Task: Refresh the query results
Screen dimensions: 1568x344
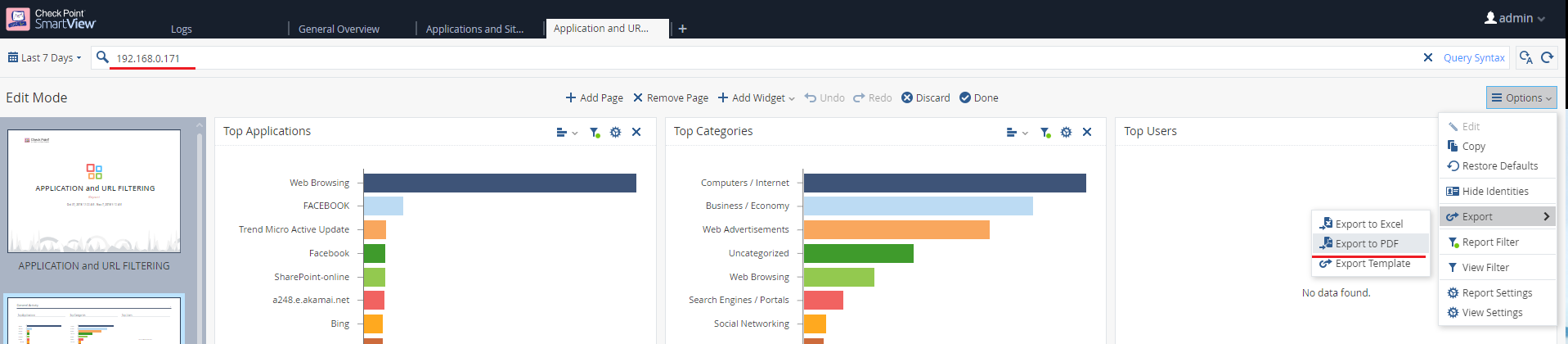Action: (1548, 57)
